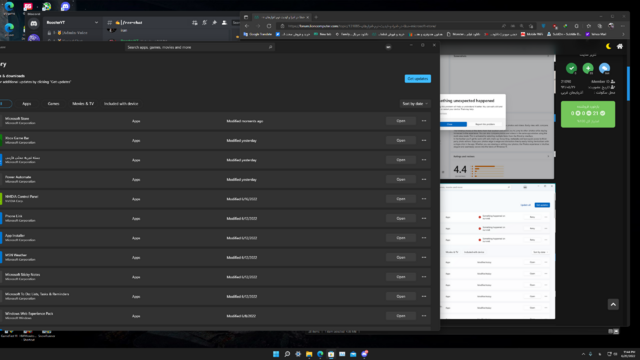Image resolution: width=640 pixels, height=360 pixels.
Task: Open pinned messages in Discord header
Action: (x=214, y=23)
